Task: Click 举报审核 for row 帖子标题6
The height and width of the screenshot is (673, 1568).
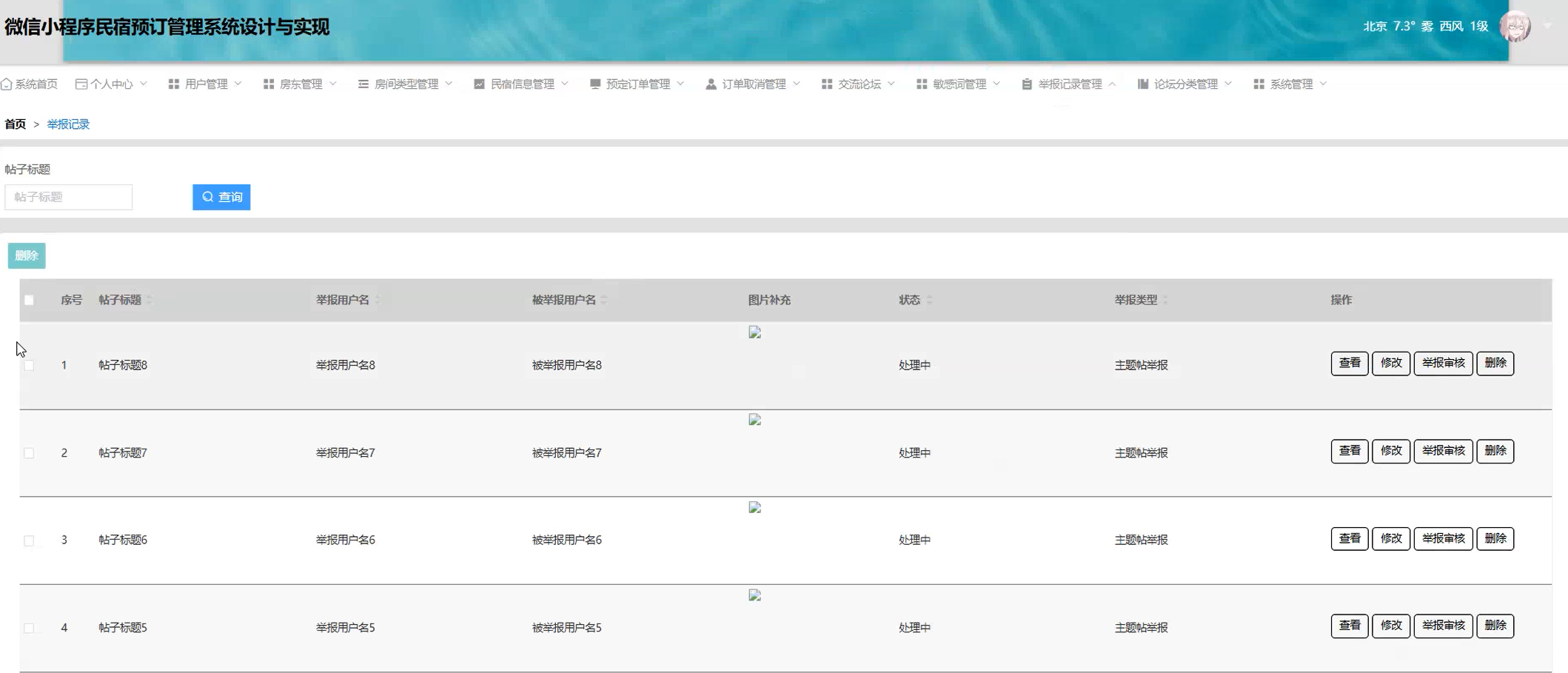Action: [1444, 538]
